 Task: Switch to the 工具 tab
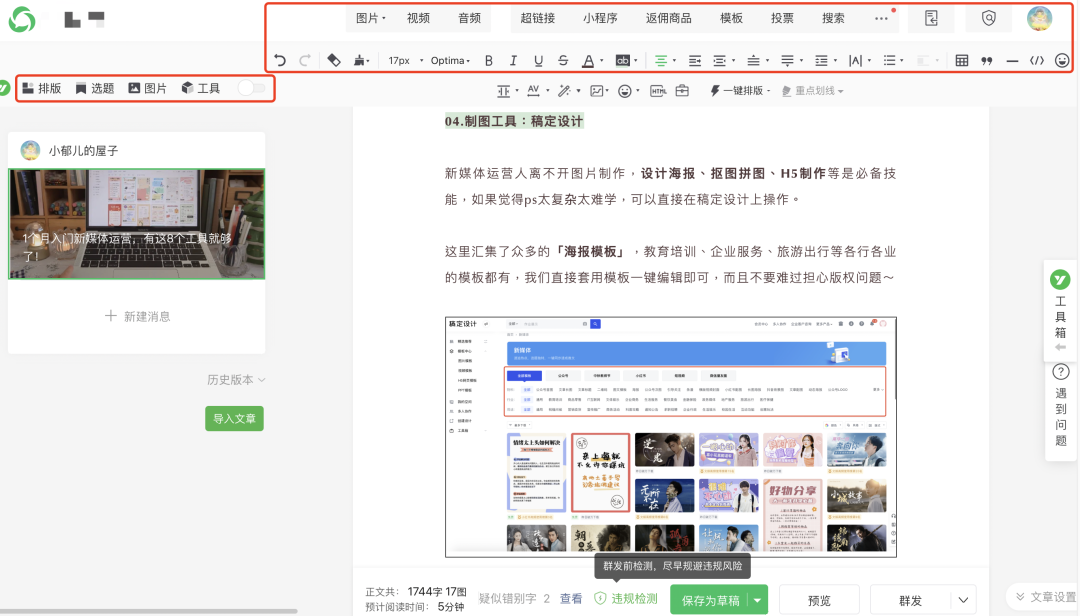[200, 88]
